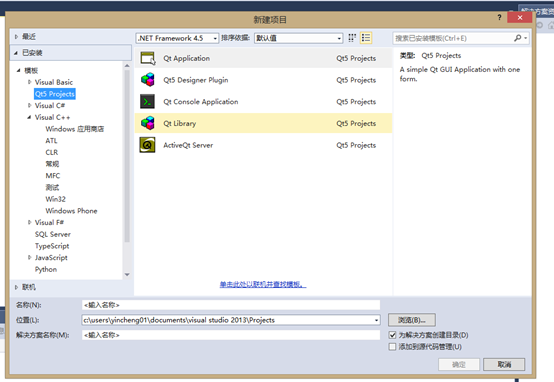The width and height of the screenshot is (554, 382).
Task: Select the CLR template category
Action: point(52,152)
